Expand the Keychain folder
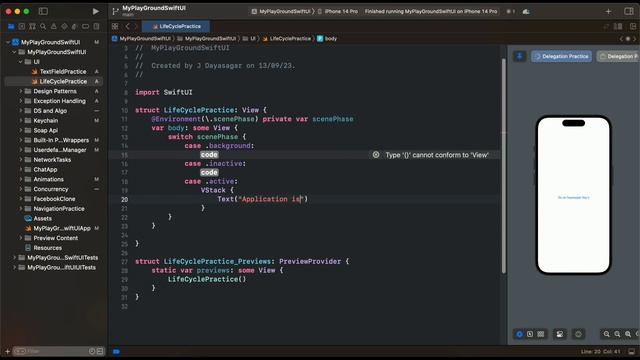The height and width of the screenshot is (360, 640). coord(20,120)
